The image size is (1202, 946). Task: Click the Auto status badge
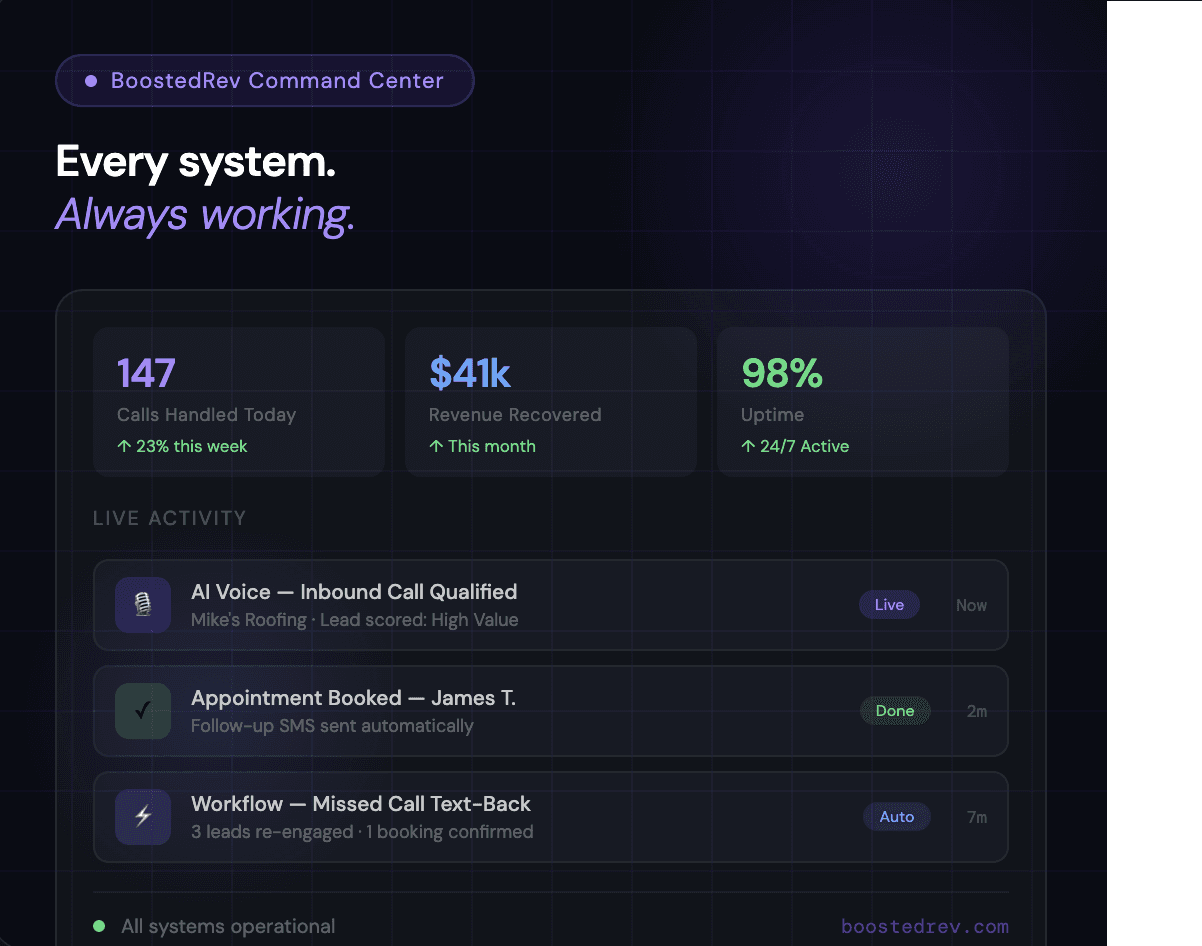point(897,817)
